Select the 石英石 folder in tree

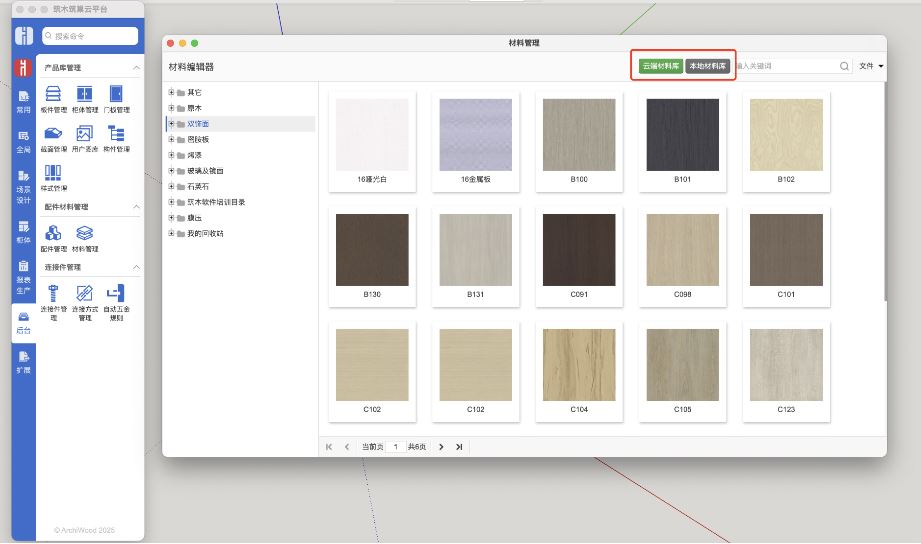pyautogui.click(x=197, y=186)
